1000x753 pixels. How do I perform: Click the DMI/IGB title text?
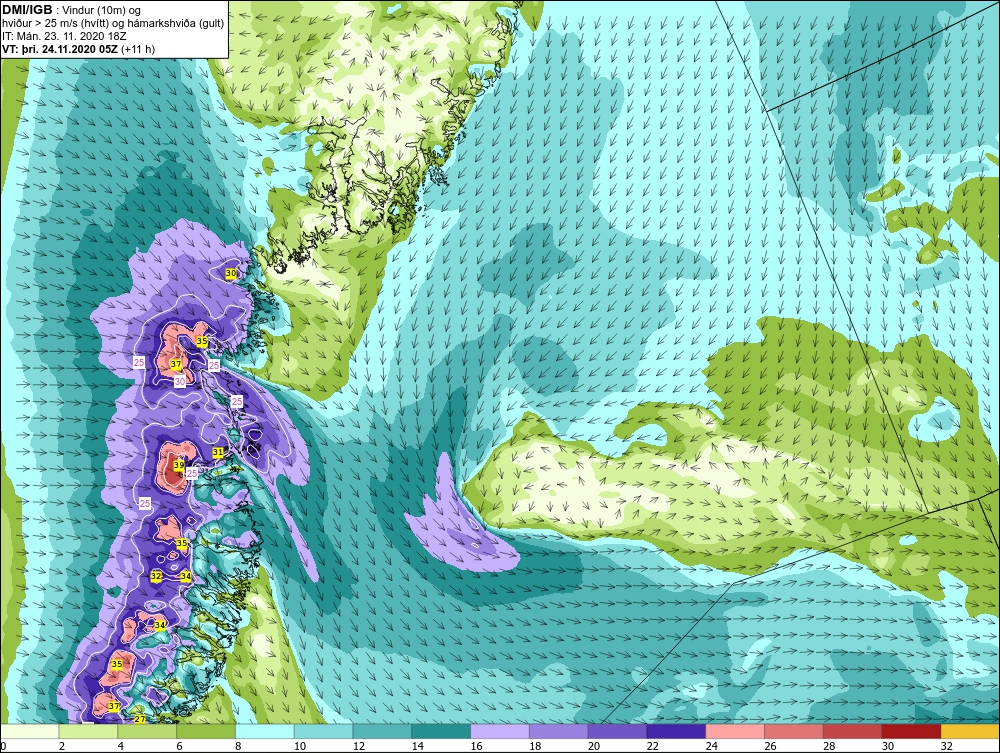pyautogui.click(x=27, y=10)
